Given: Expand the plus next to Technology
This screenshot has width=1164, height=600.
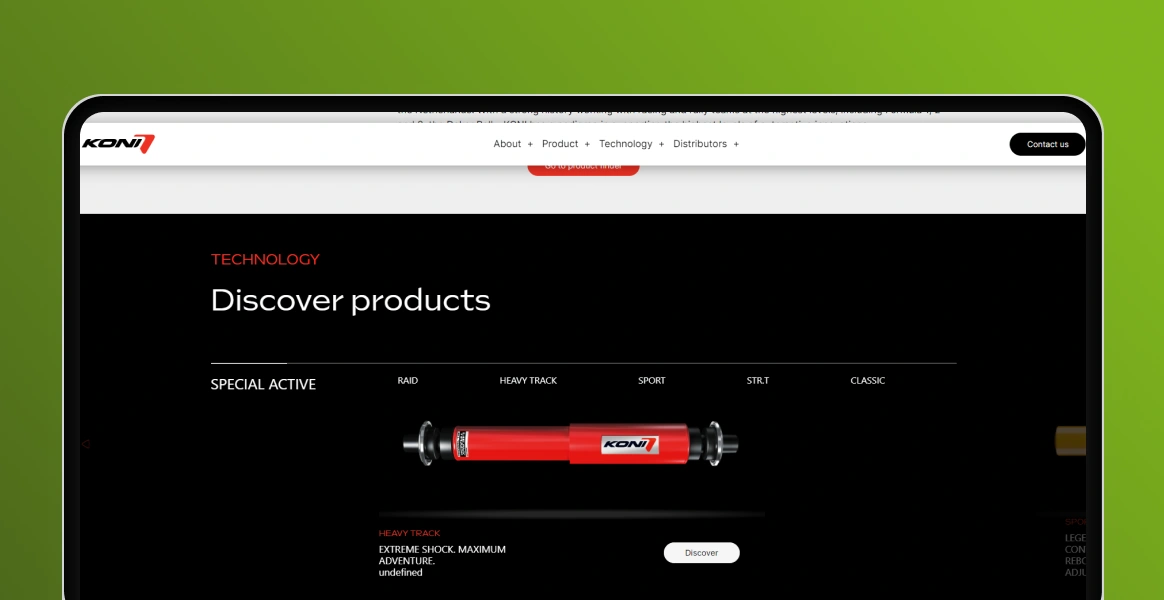Looking at the screenshot, I should pyautogui.click(x=661, y=144).
